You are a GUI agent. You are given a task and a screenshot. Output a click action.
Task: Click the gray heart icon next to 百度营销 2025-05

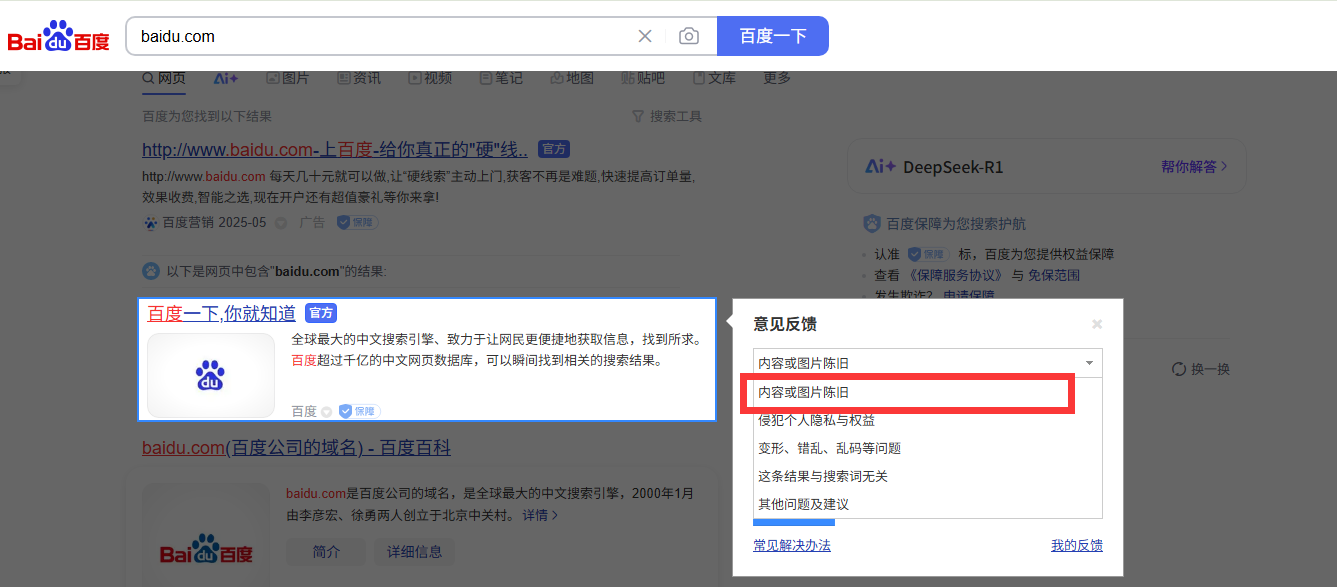(x=281, y=222)
